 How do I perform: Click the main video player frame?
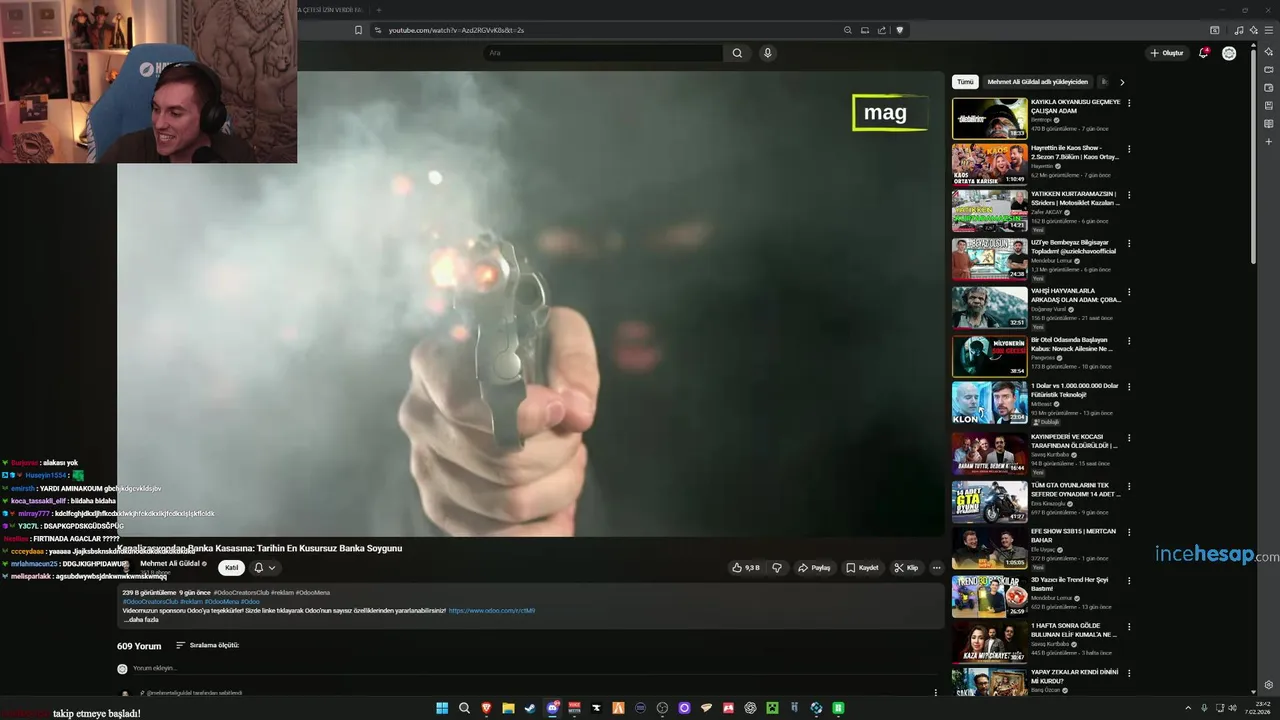coord(530,303)
